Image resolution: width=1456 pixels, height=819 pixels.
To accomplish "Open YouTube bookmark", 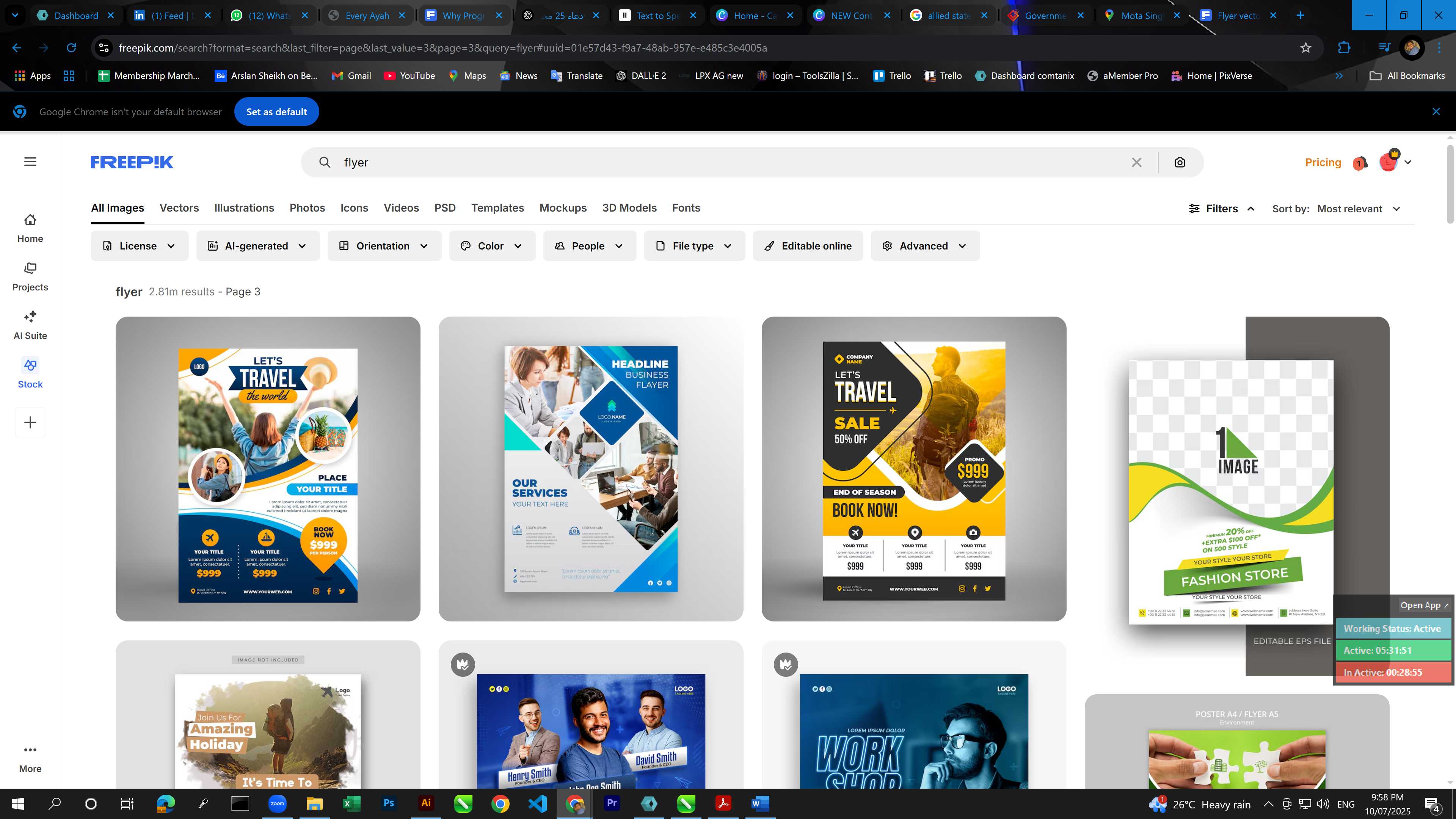I will point(409,76).
